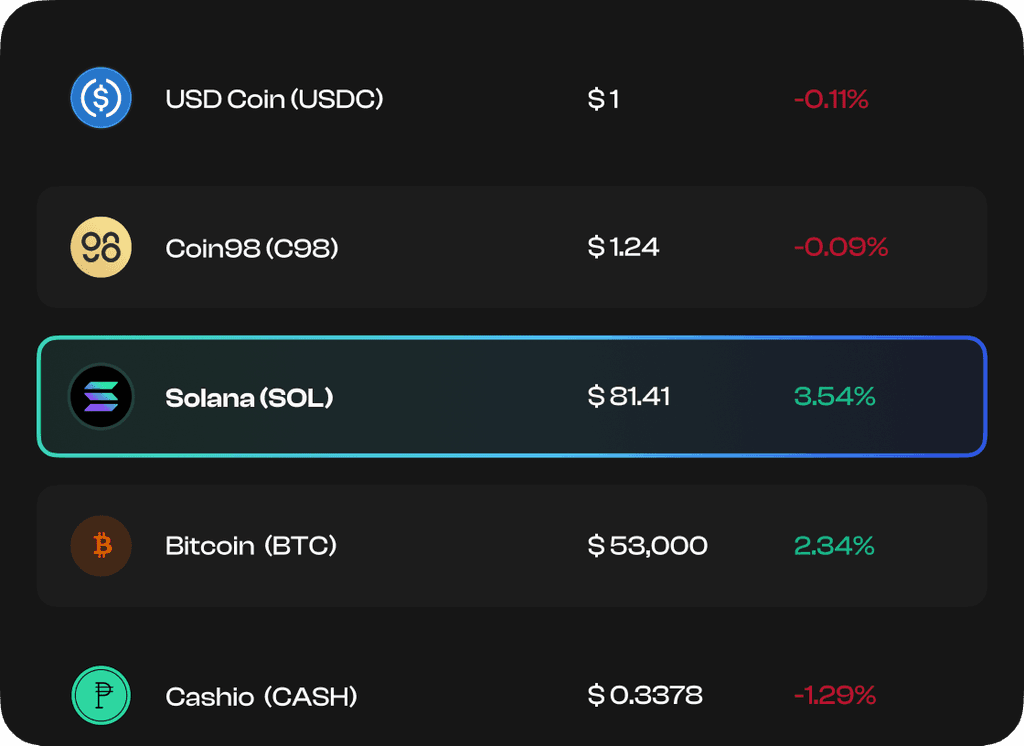Open the Cashio (CASH) name label
The width and height of the screenshot is (1024, 746).
click(x=261, y=696)
